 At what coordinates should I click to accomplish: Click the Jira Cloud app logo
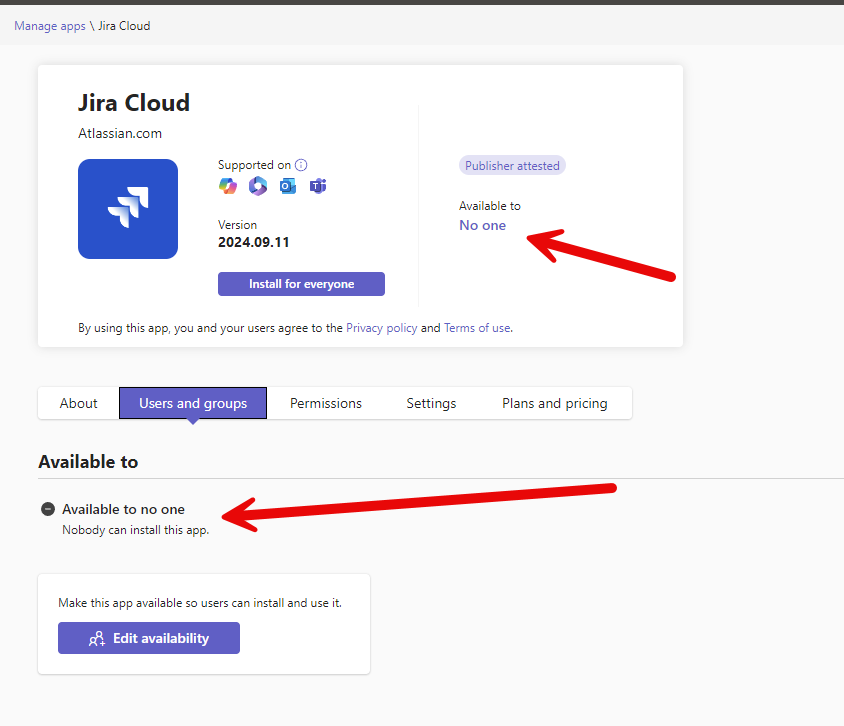128,208
